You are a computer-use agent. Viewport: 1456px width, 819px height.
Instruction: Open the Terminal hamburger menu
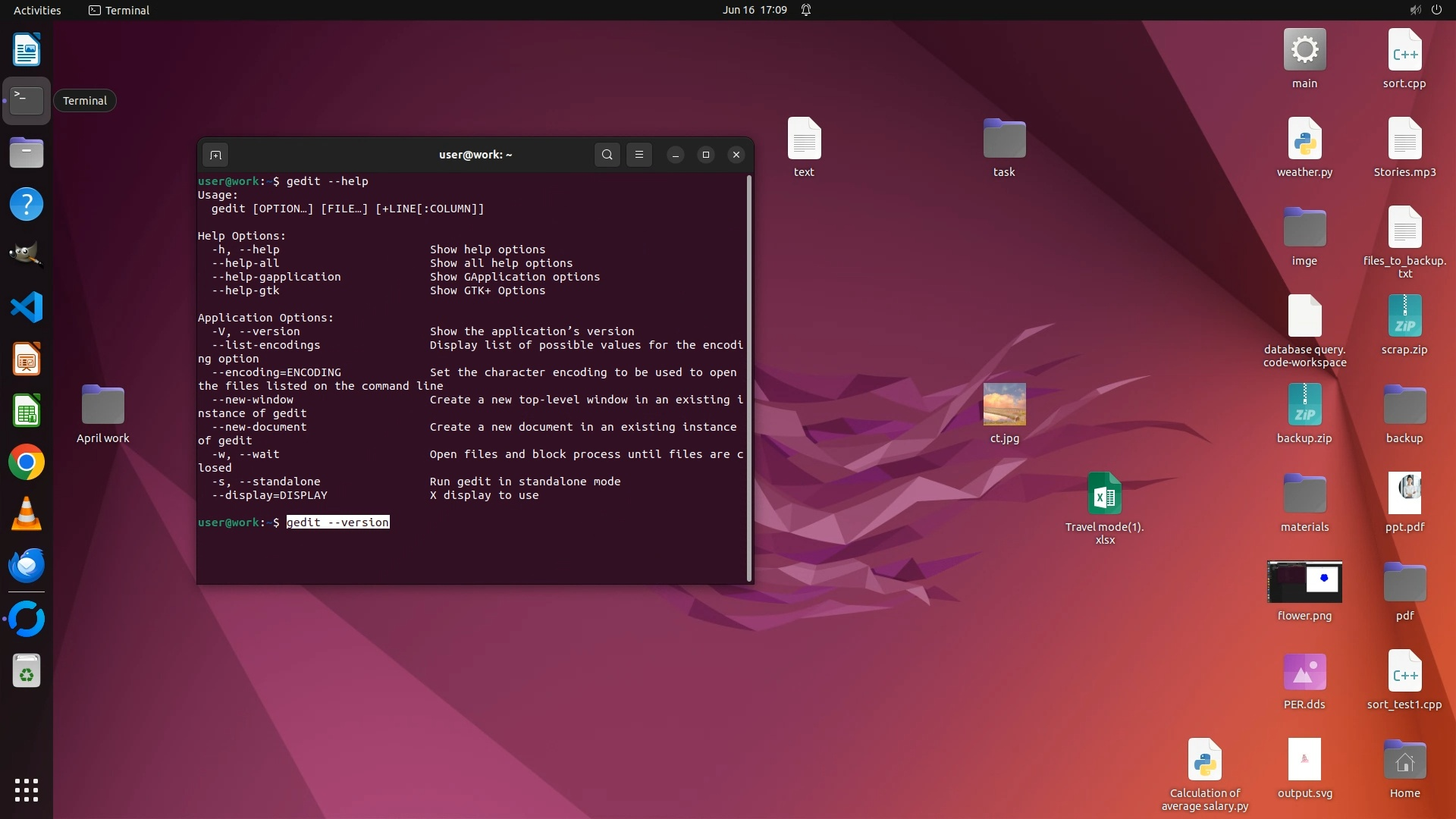pos(639,155)
